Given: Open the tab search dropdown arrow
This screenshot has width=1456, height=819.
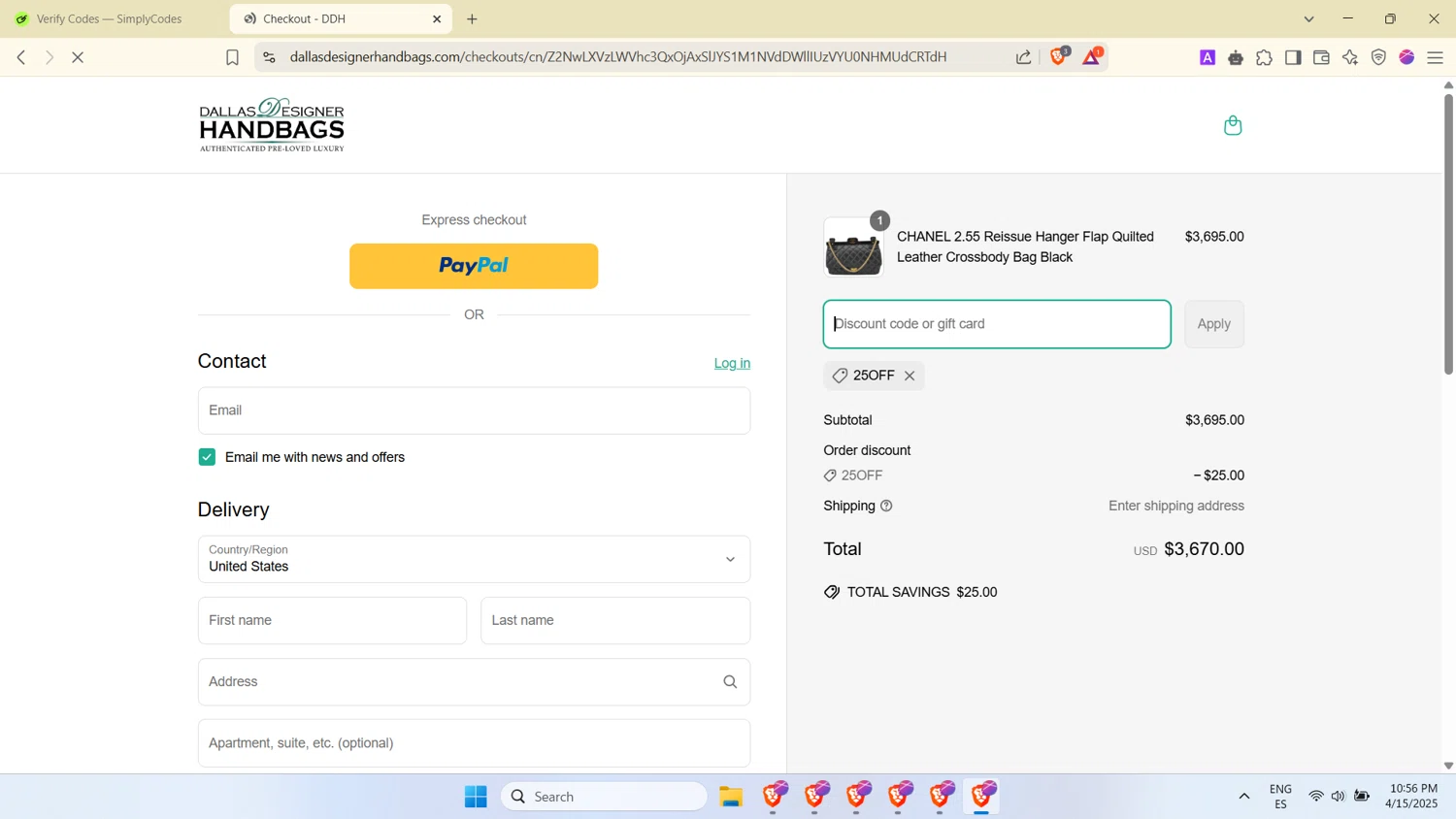Looking at the screenshot, I should (x=1308, y=18).
